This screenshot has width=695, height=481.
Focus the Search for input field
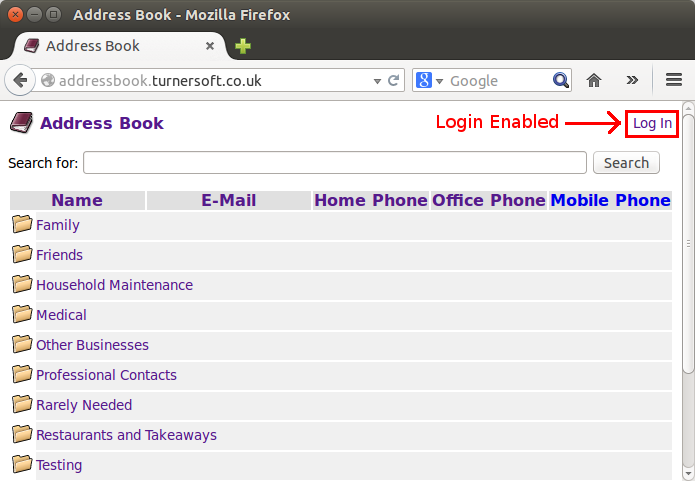click(335, 163)
